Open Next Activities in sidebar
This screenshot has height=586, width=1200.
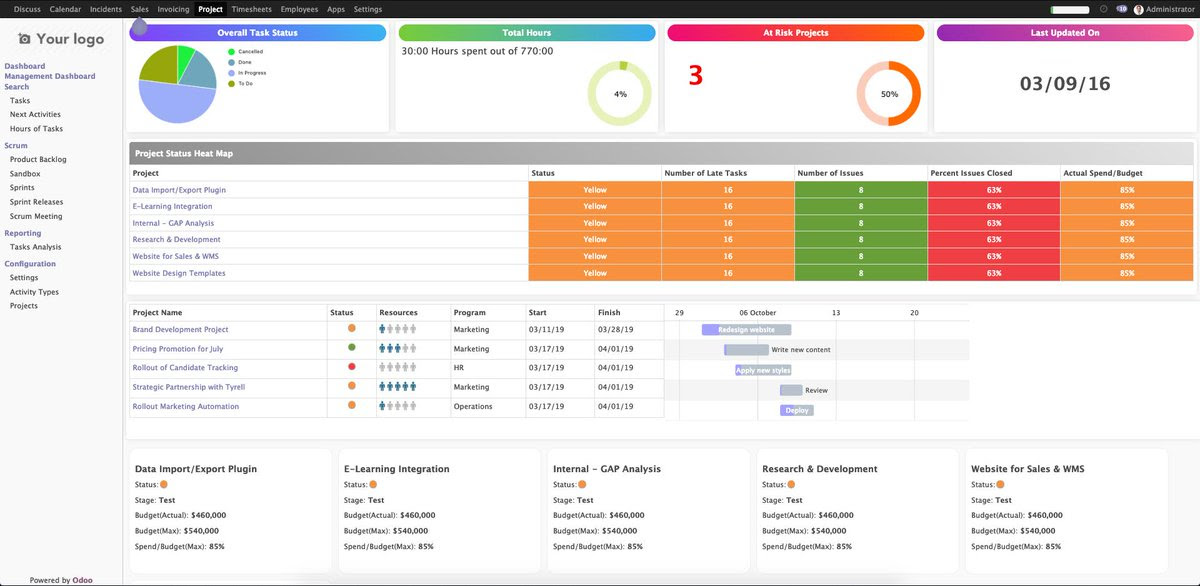coord(35,114)
